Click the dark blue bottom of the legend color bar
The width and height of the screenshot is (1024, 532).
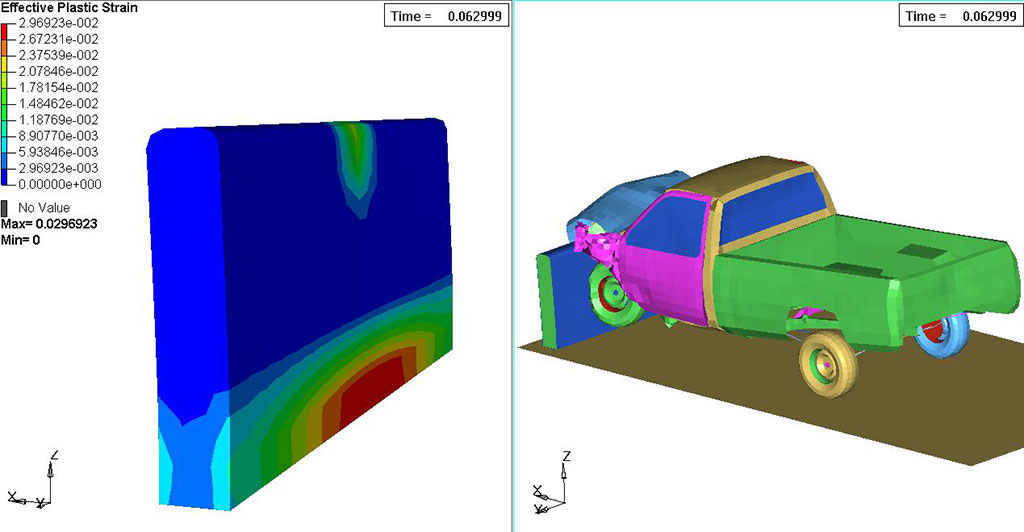4,178
